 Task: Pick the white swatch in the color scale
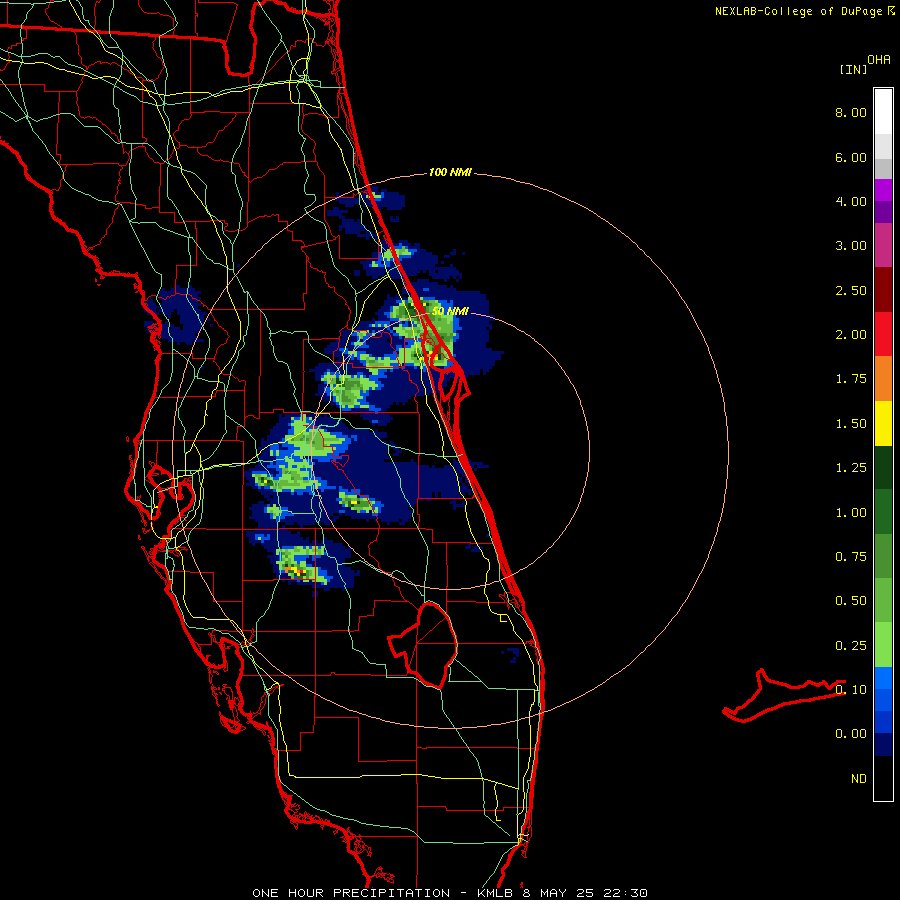click(883, 112)
